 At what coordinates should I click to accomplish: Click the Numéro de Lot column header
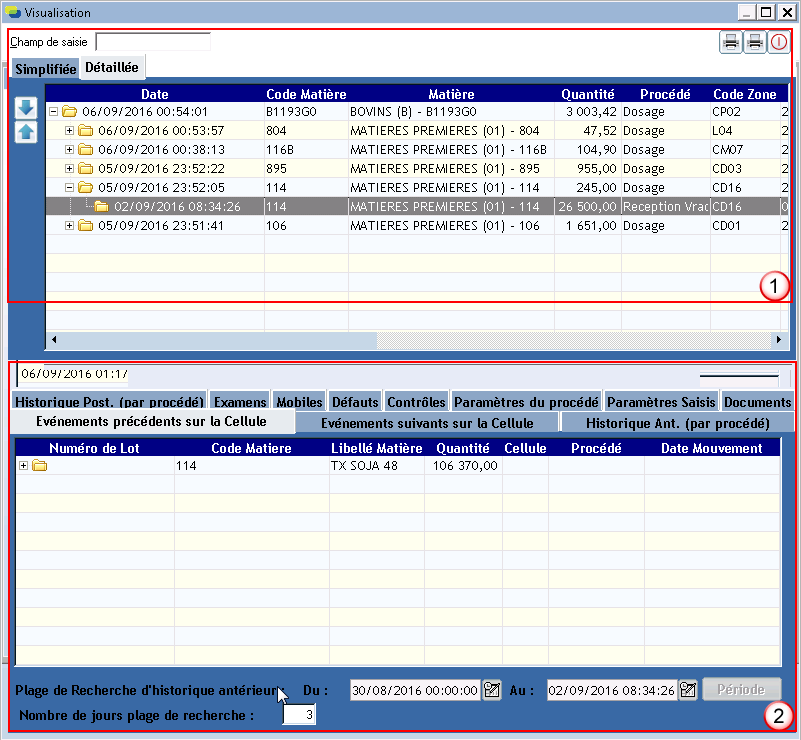[x=95, y=448]
